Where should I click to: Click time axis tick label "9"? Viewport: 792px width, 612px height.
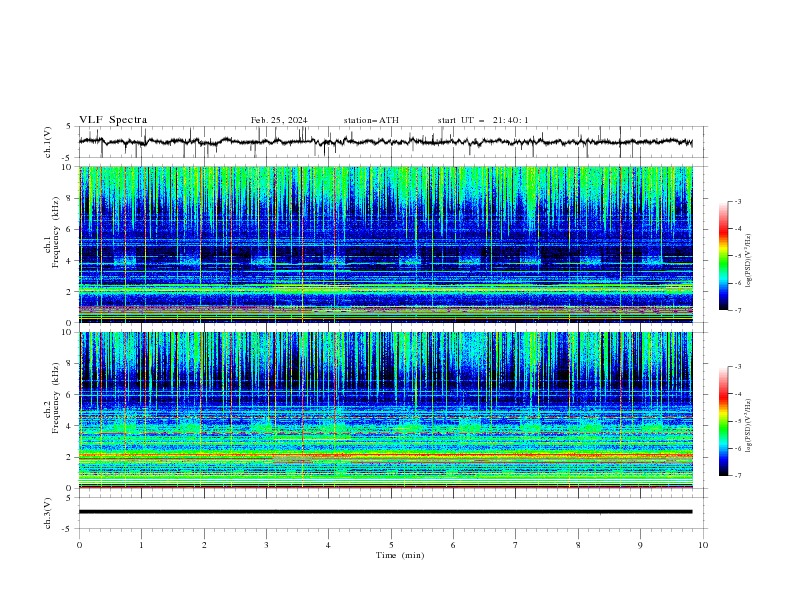click(x=640, y=545)
